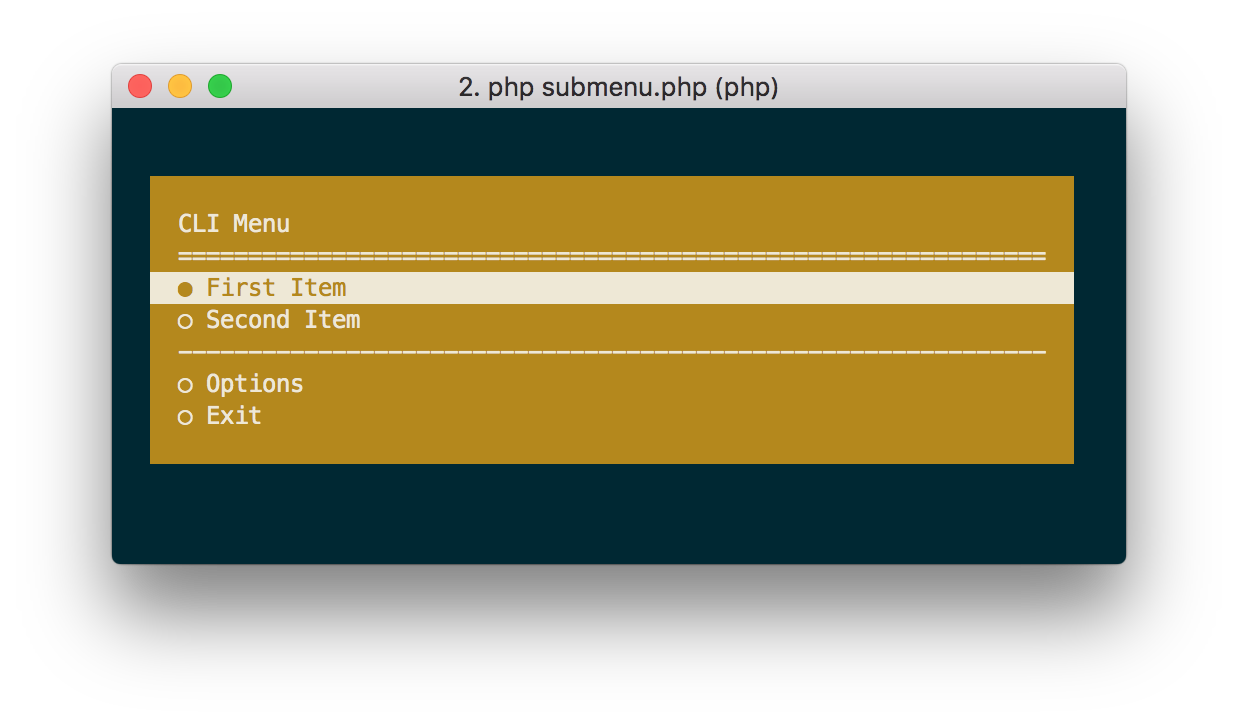Click the dashed divider above Options
The height and width of the screenshot is (724, 1238).
point(612,353)
